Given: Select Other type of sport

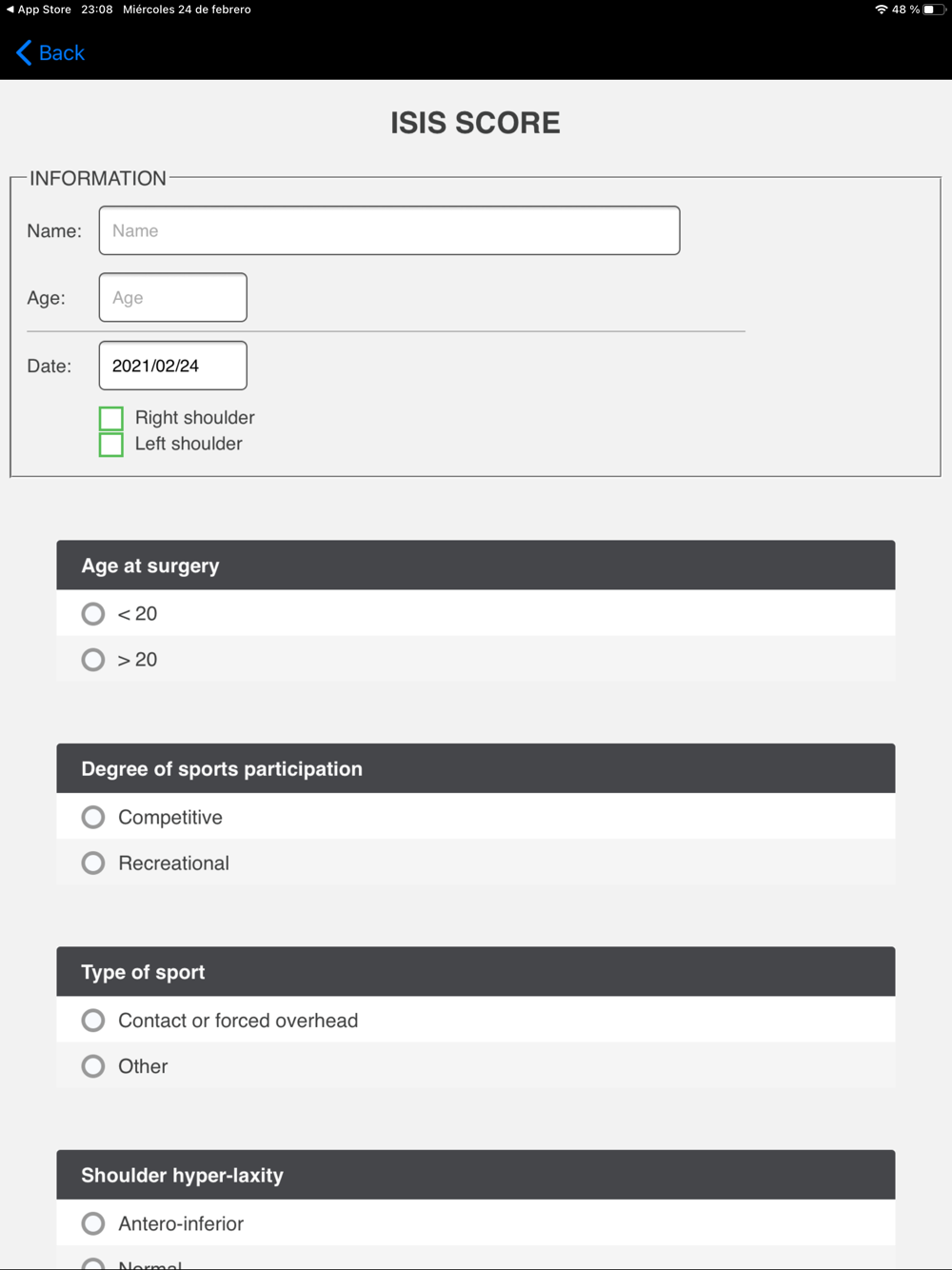Looking at the screenshot, I should tap(93, 1066).
